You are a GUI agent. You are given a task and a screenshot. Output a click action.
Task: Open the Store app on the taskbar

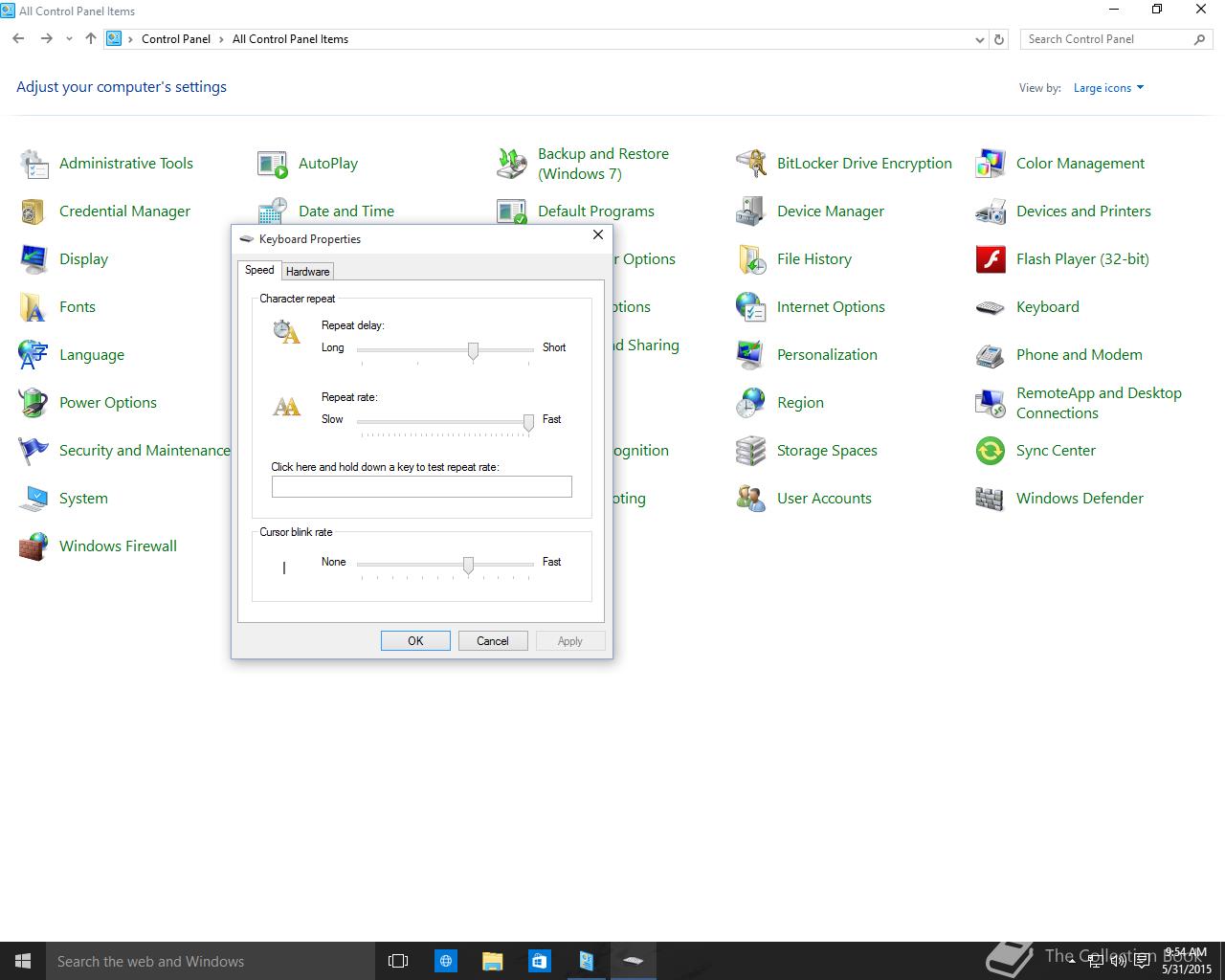click(x=539, y=961)
